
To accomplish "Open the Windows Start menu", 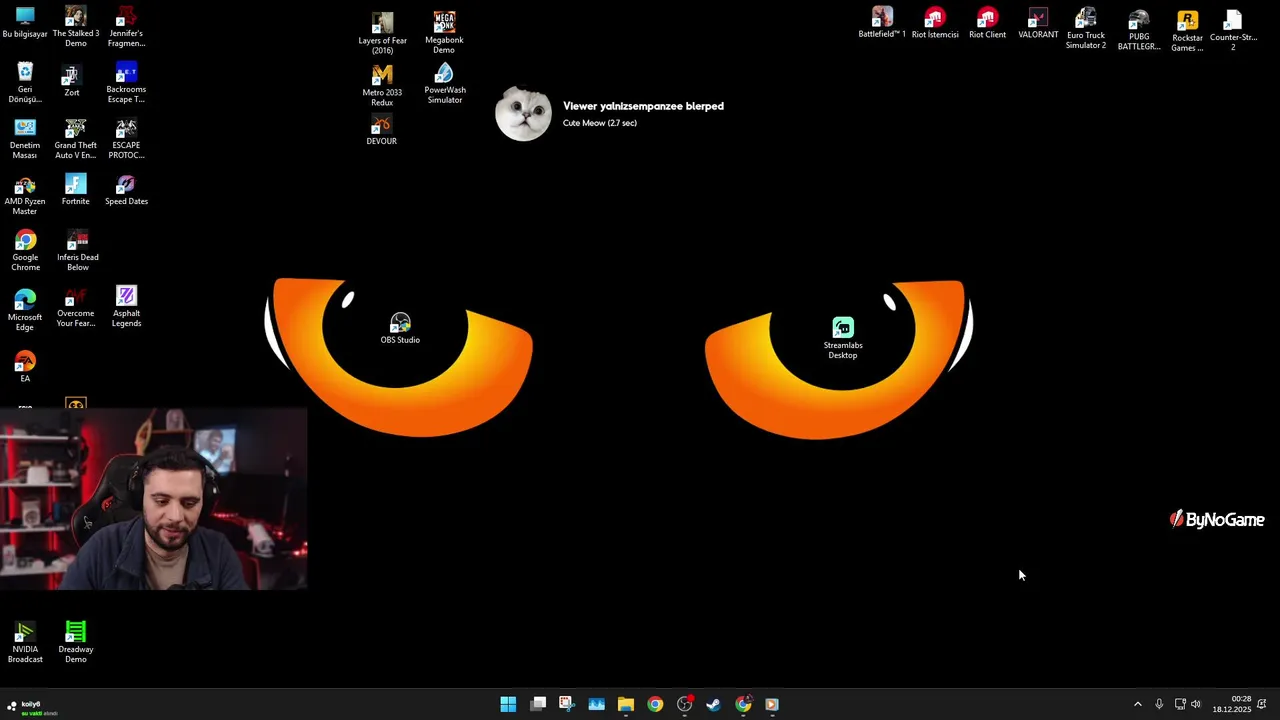I will [x=508, y=704].
